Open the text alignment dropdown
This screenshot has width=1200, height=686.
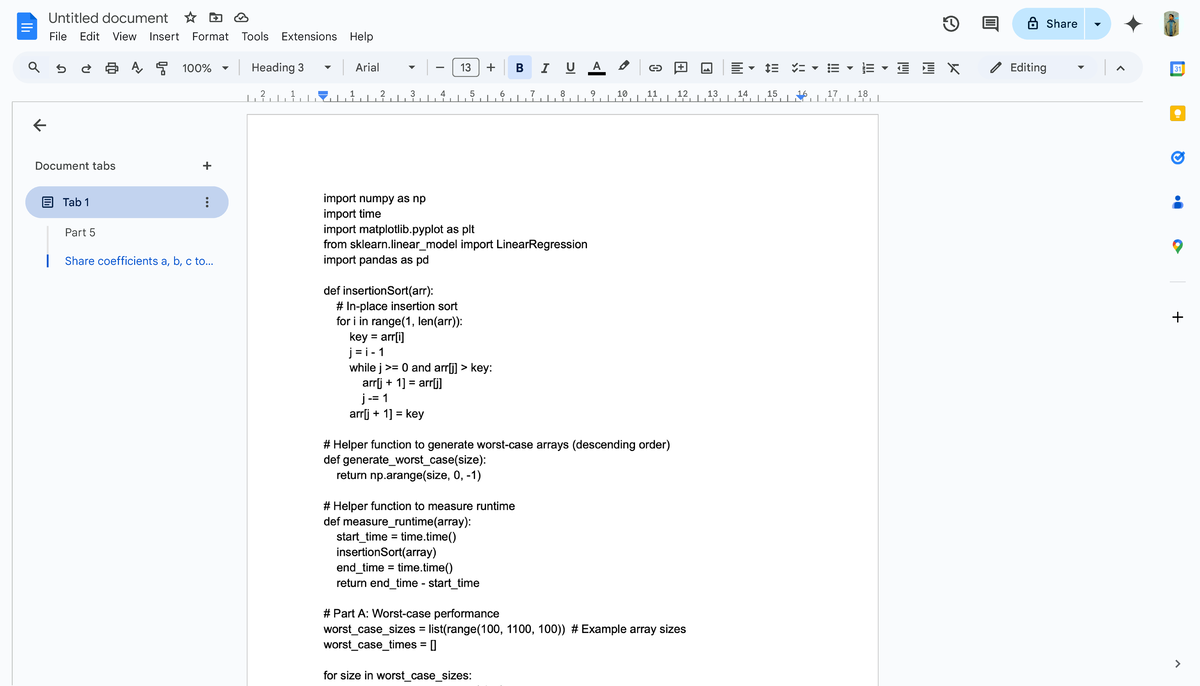pos(742,68)
